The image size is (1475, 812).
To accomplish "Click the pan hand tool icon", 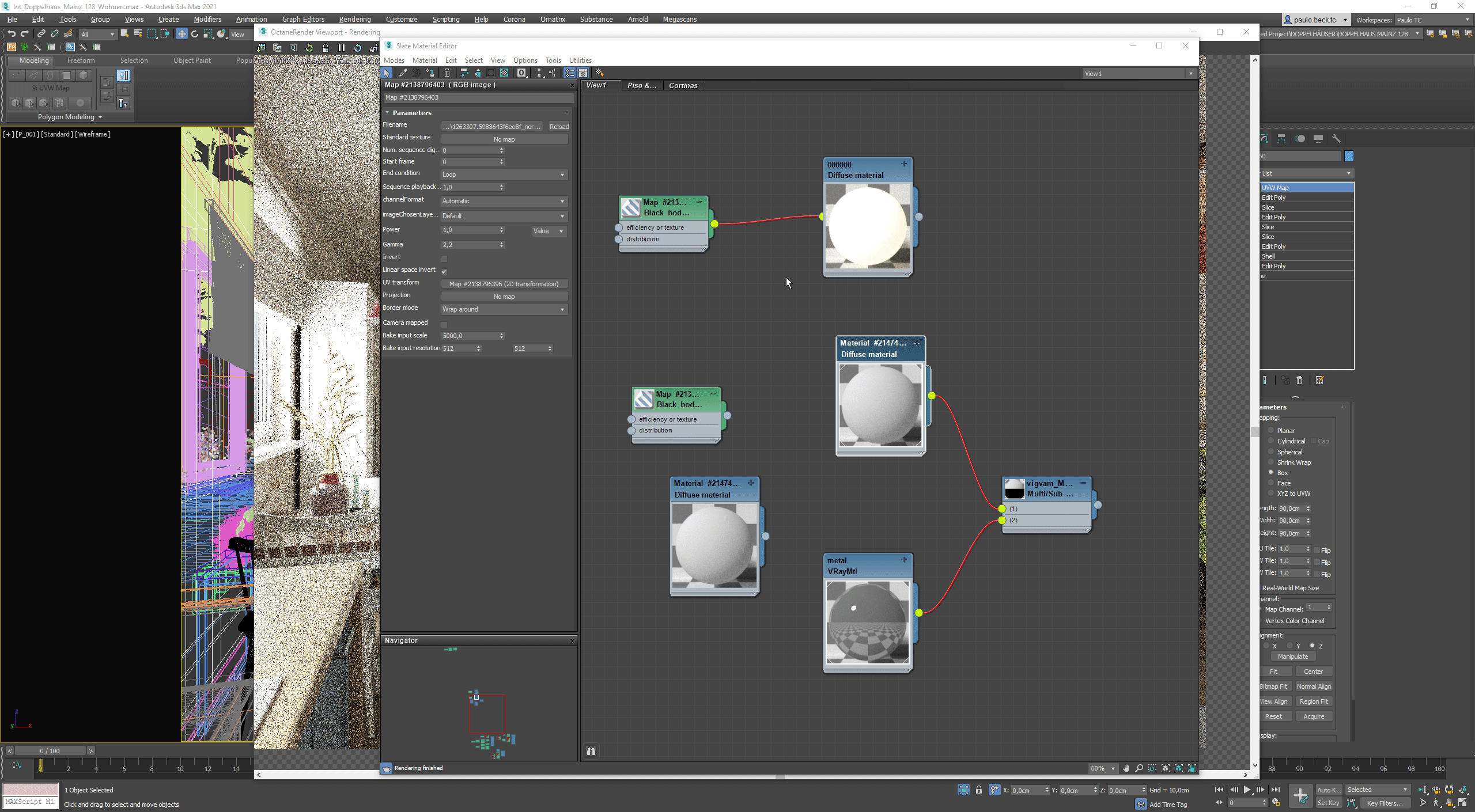I will 1126,768.
